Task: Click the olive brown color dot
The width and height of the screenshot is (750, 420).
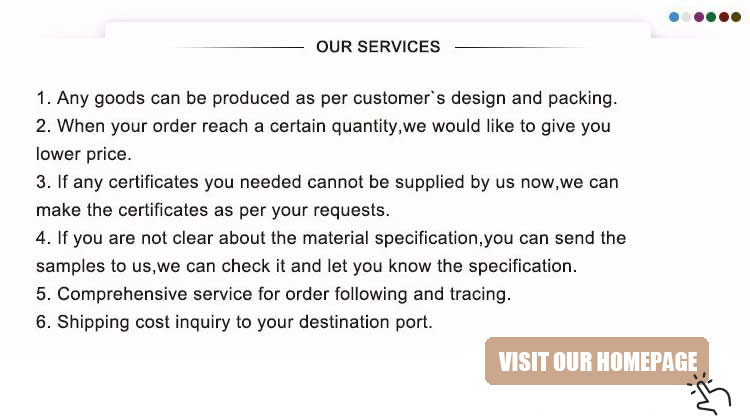Action: coord(735,17)
